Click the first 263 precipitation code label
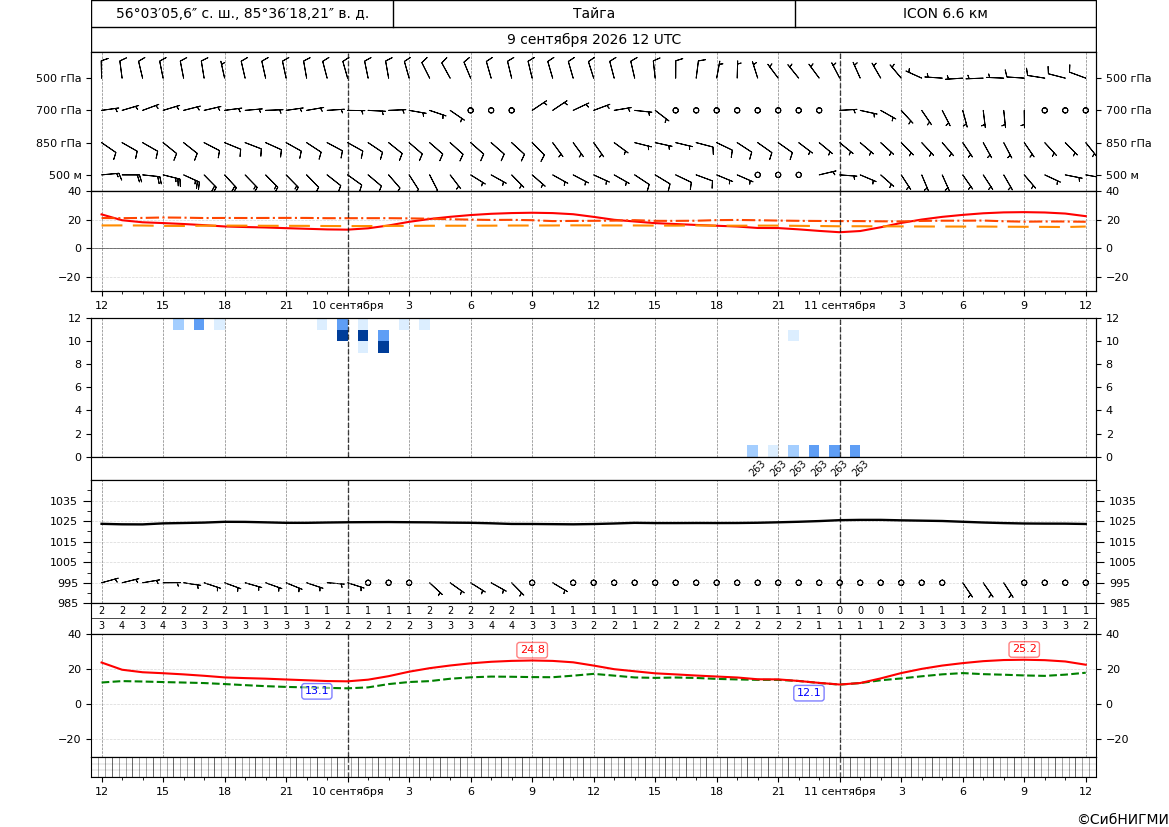 756,468
